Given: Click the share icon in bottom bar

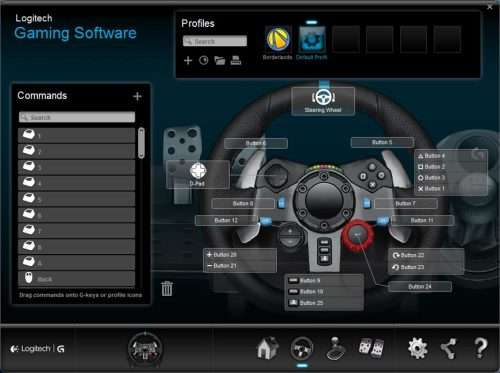Looking at the screenshot, I should click(x=448, y=349).
